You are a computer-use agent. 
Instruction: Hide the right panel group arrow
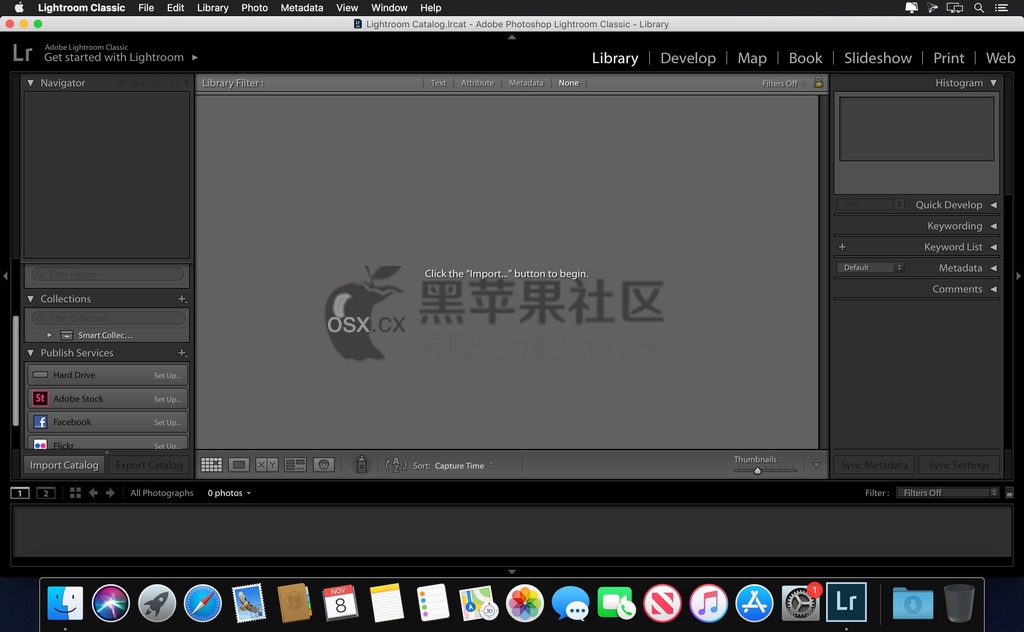(x=1018, y=276)
